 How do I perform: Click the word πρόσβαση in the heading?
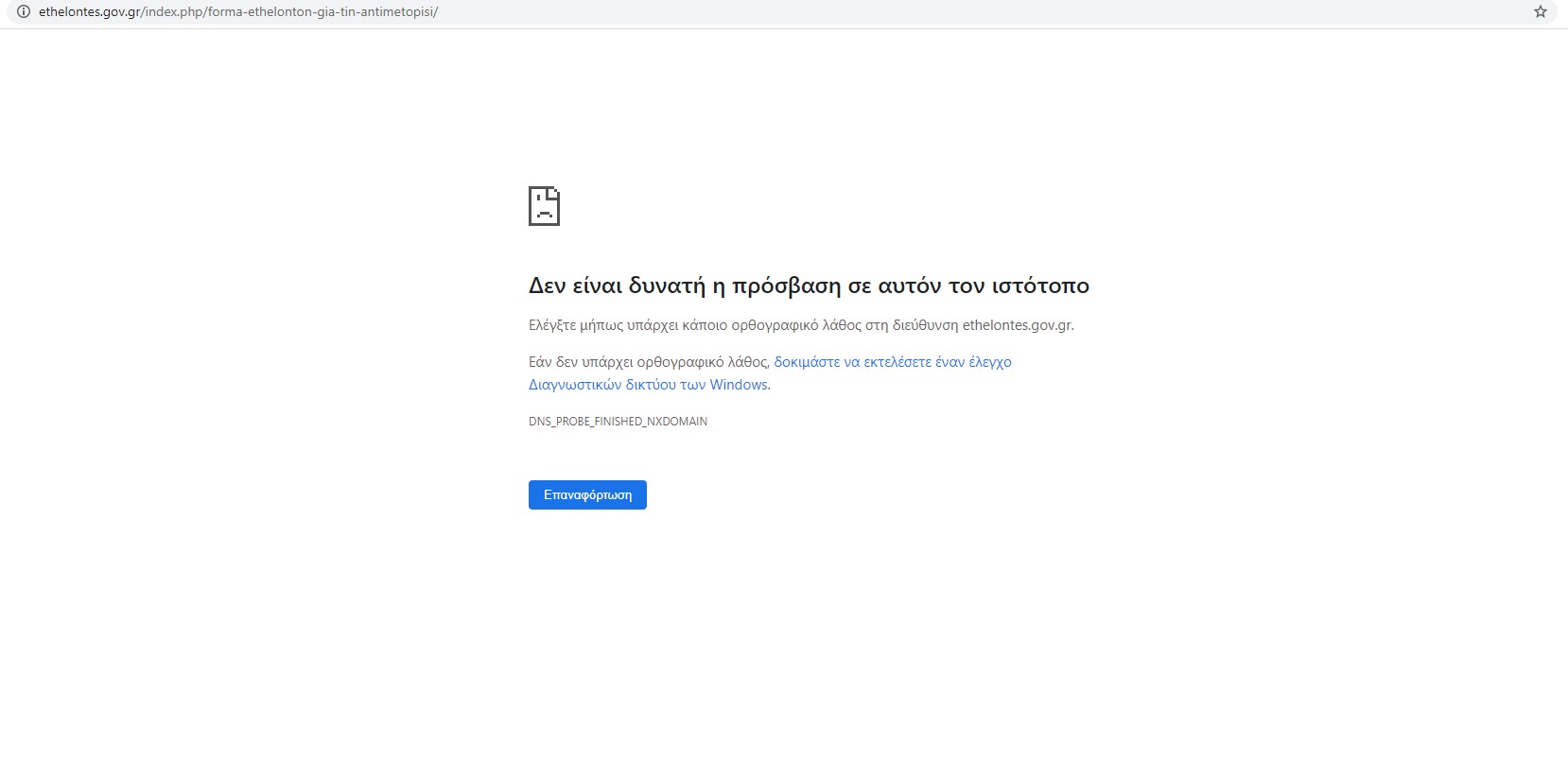click(x=786, y=286)
